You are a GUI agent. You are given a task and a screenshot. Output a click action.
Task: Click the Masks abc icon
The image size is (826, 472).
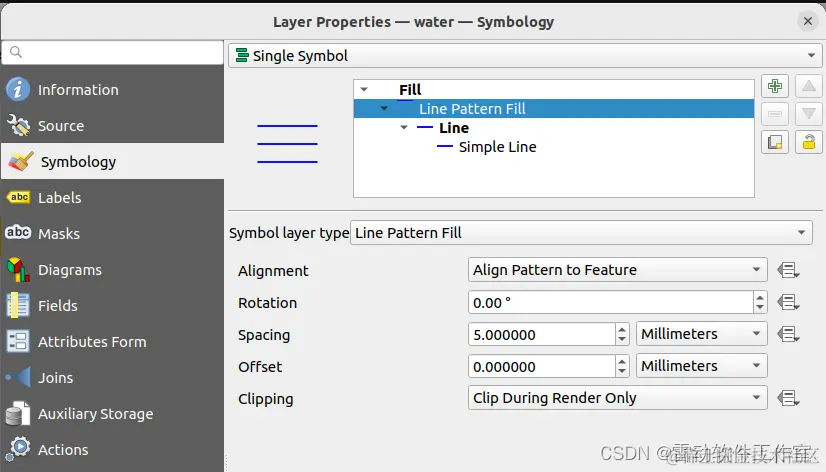coord(18,232)
